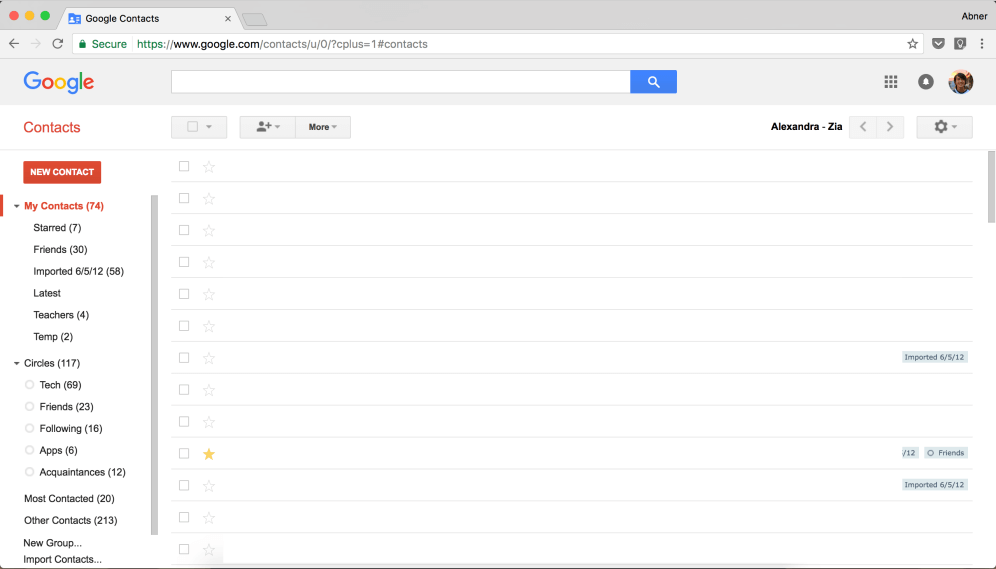The width and height of the screenshot is (996, 569).
Task: Open the Most Contacted (20) list
Action: click(69, 499)
